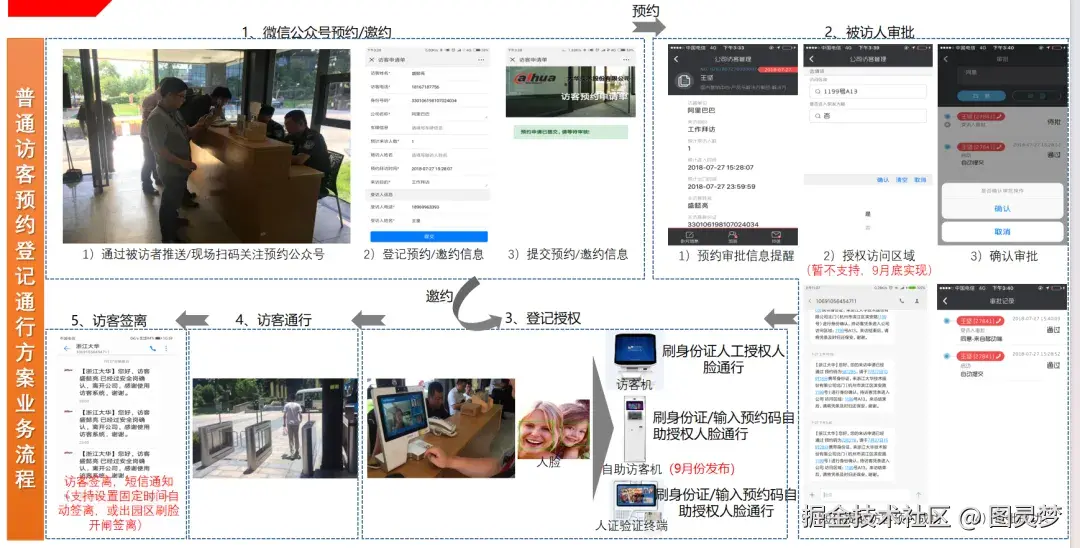Select the 2018-07-27 23:59:59 departure time text
The height and width of the screenshot is (548, 1080).
721,187
